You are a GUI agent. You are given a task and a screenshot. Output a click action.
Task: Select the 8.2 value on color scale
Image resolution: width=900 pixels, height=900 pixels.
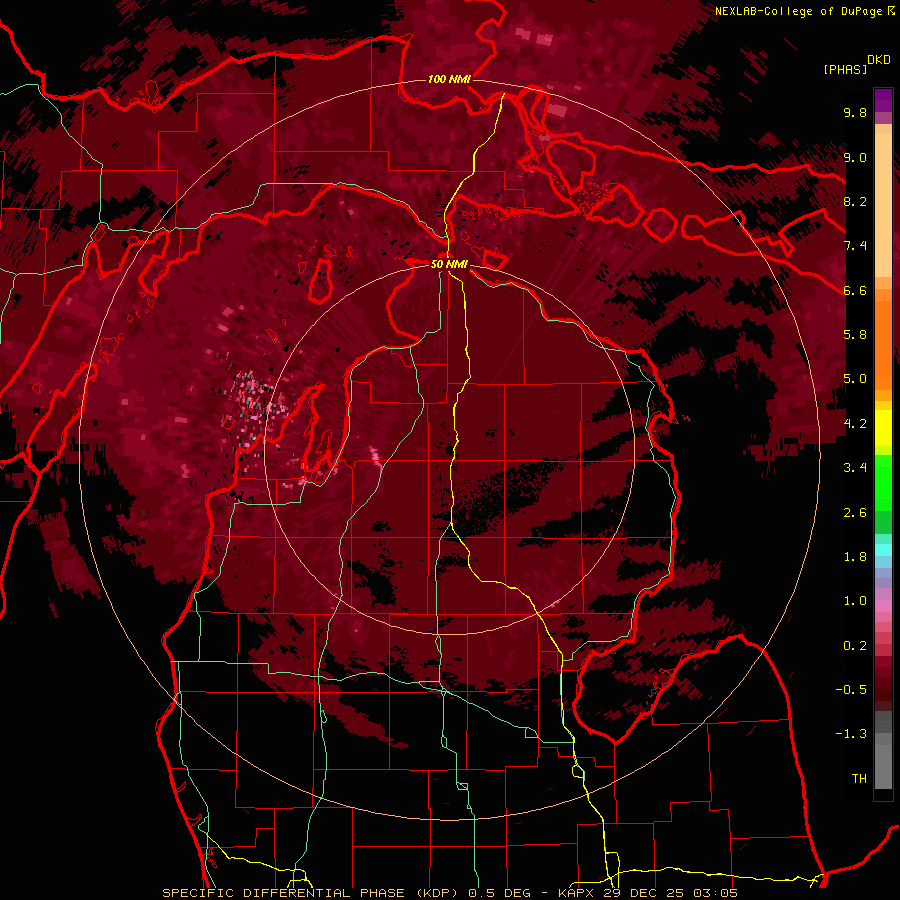click(855, 201)
